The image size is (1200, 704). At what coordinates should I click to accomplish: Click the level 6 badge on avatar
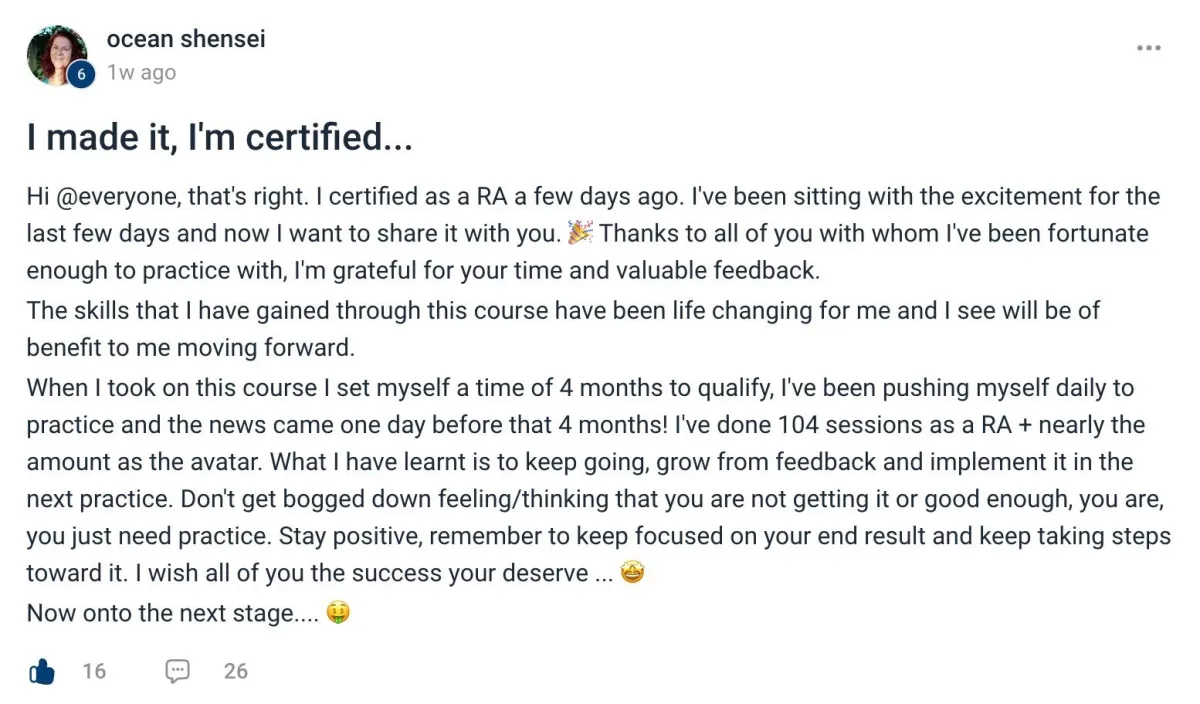(80, 74)
